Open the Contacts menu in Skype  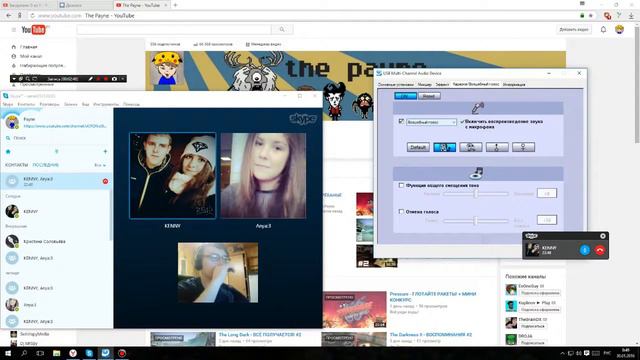click(26, 104)
